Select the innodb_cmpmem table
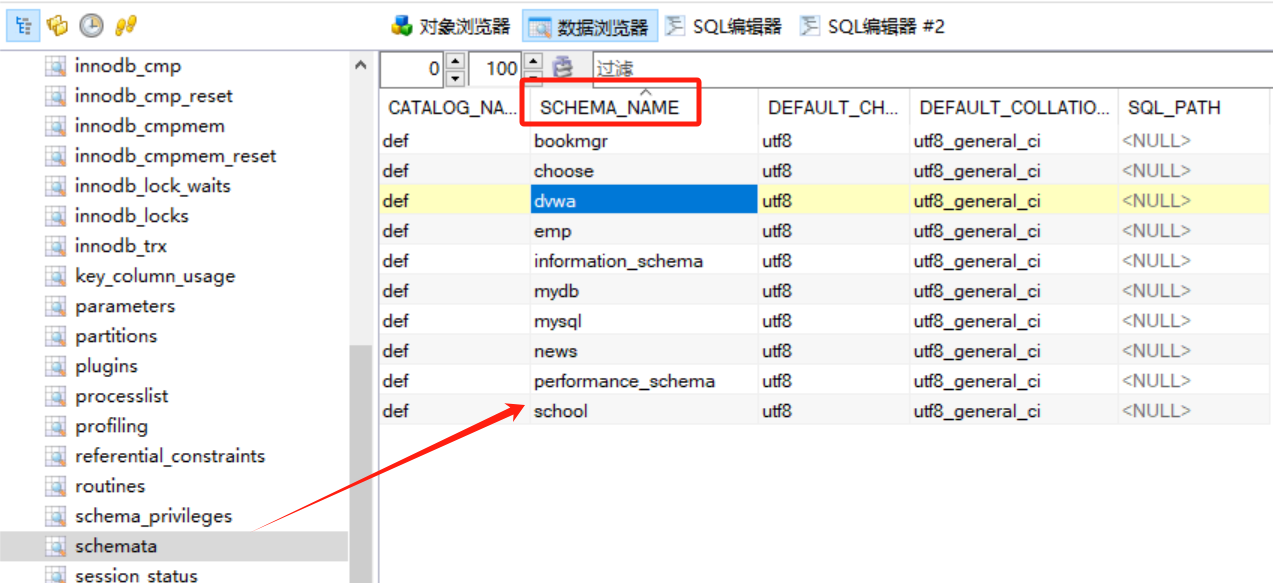 click(149, 126)
